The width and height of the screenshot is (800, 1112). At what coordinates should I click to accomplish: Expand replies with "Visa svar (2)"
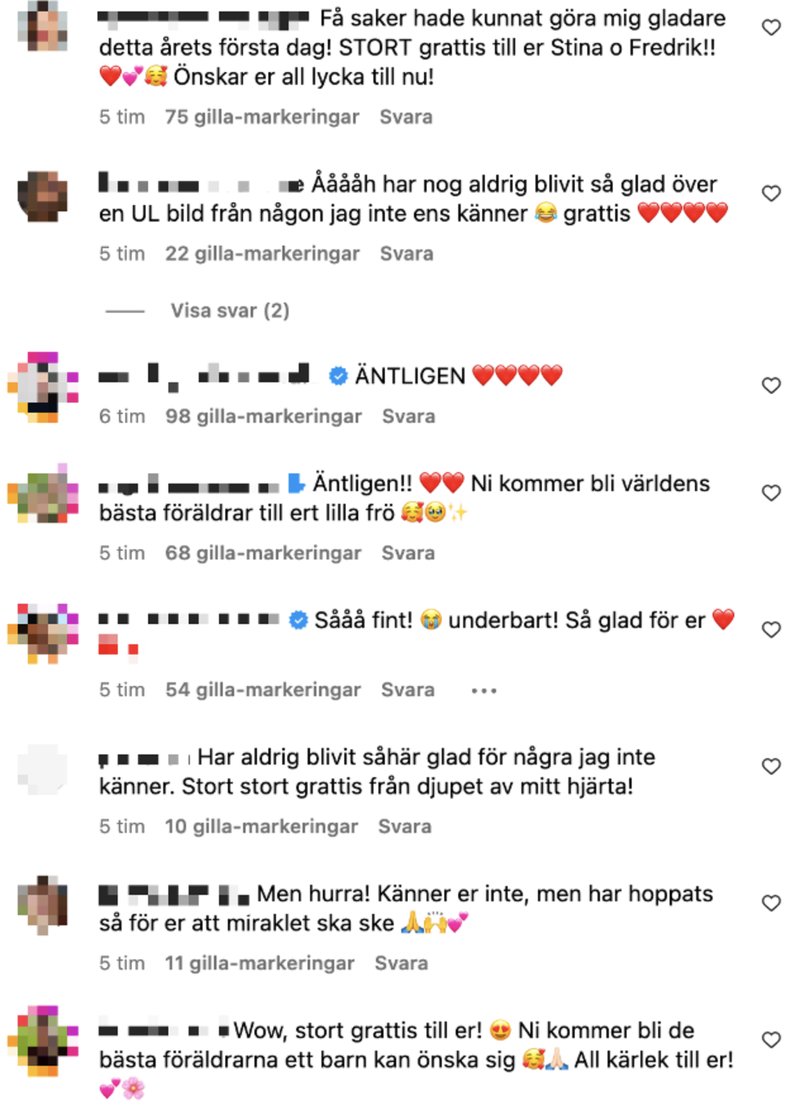tap(230, 311)
